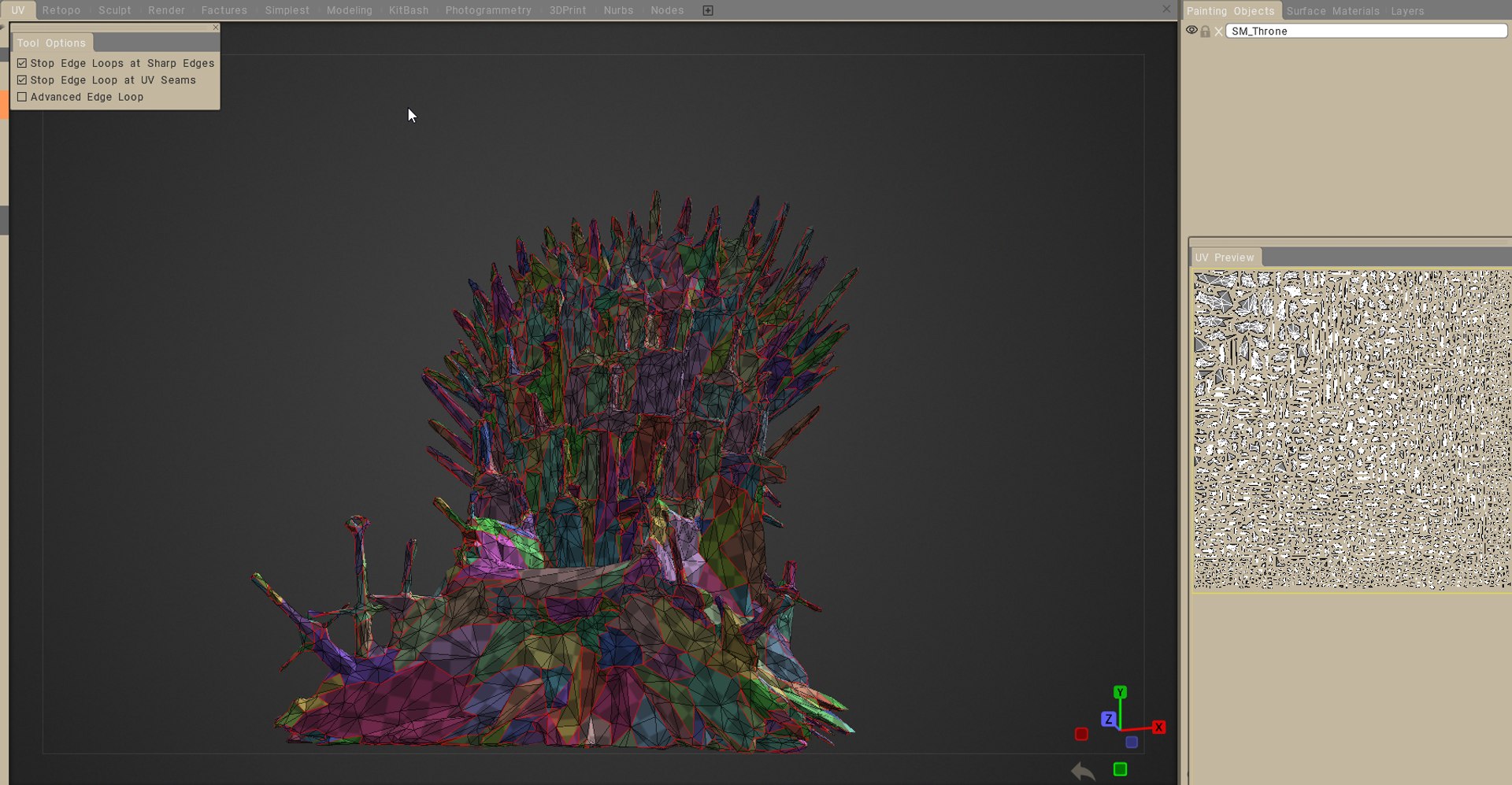The image size is (1512, 785).
Task: Open the Render workspace tab
Action: click(166, 10)
